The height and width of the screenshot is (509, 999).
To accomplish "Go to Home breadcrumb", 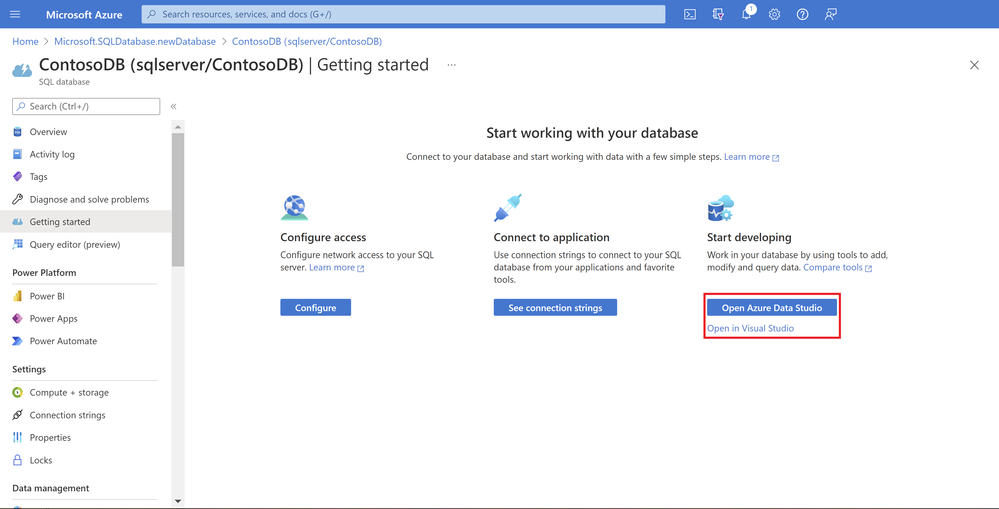I will pyautogui.click(x=25, y=41).
